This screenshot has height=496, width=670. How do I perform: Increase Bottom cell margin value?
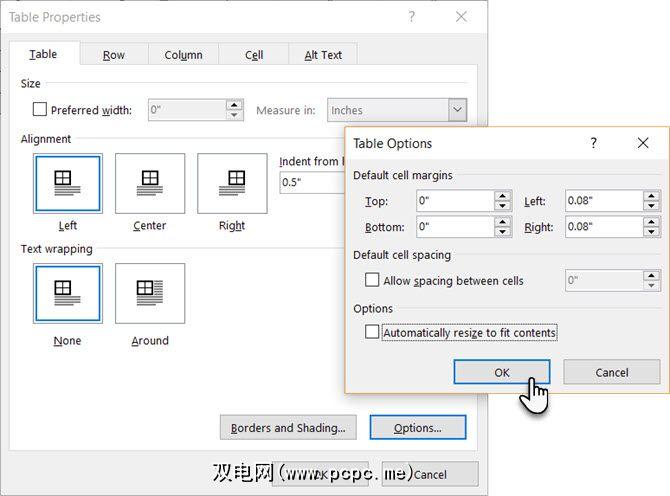(502, 222)
